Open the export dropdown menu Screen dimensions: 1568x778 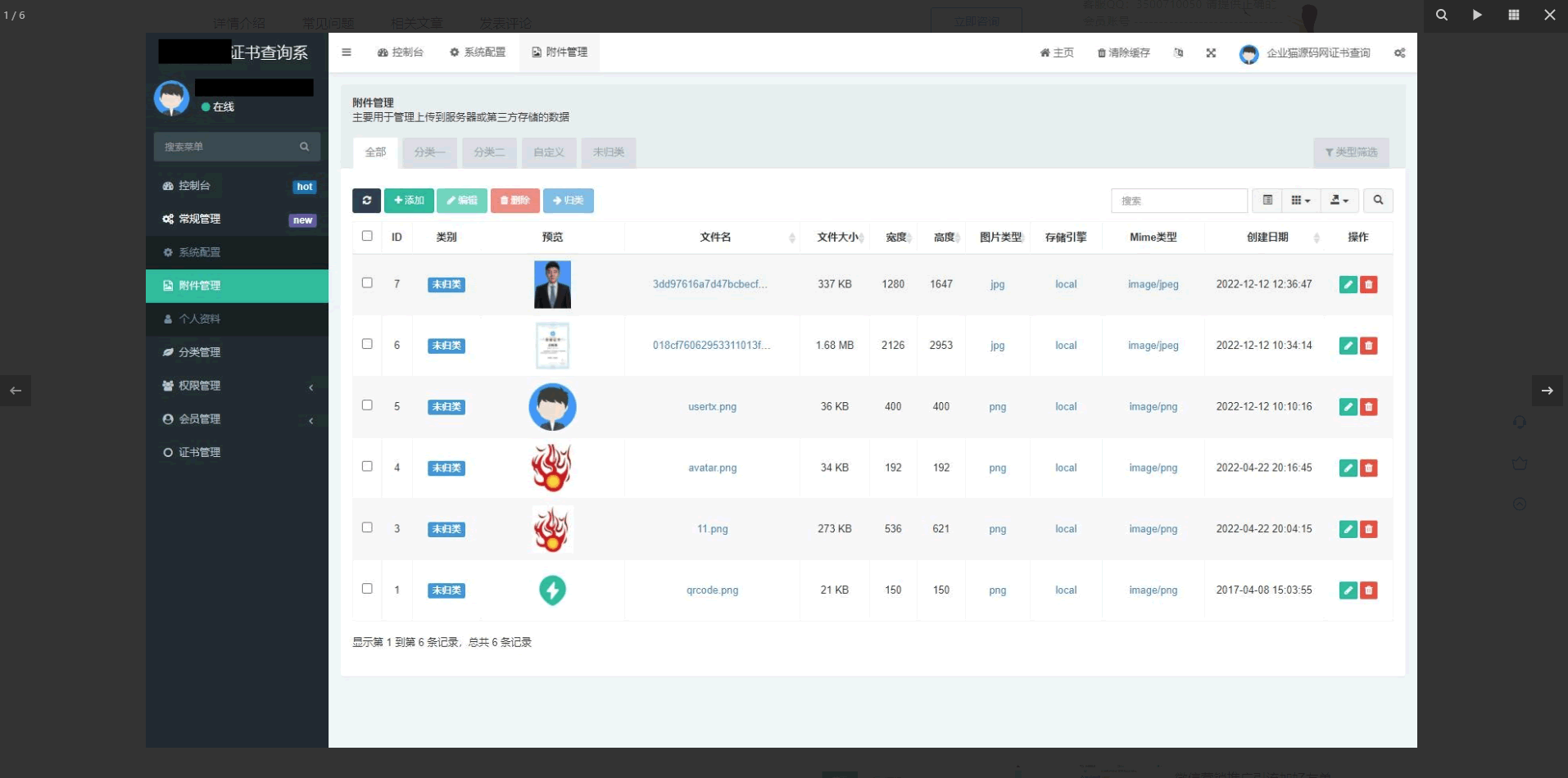click(x=1339, y=201)
